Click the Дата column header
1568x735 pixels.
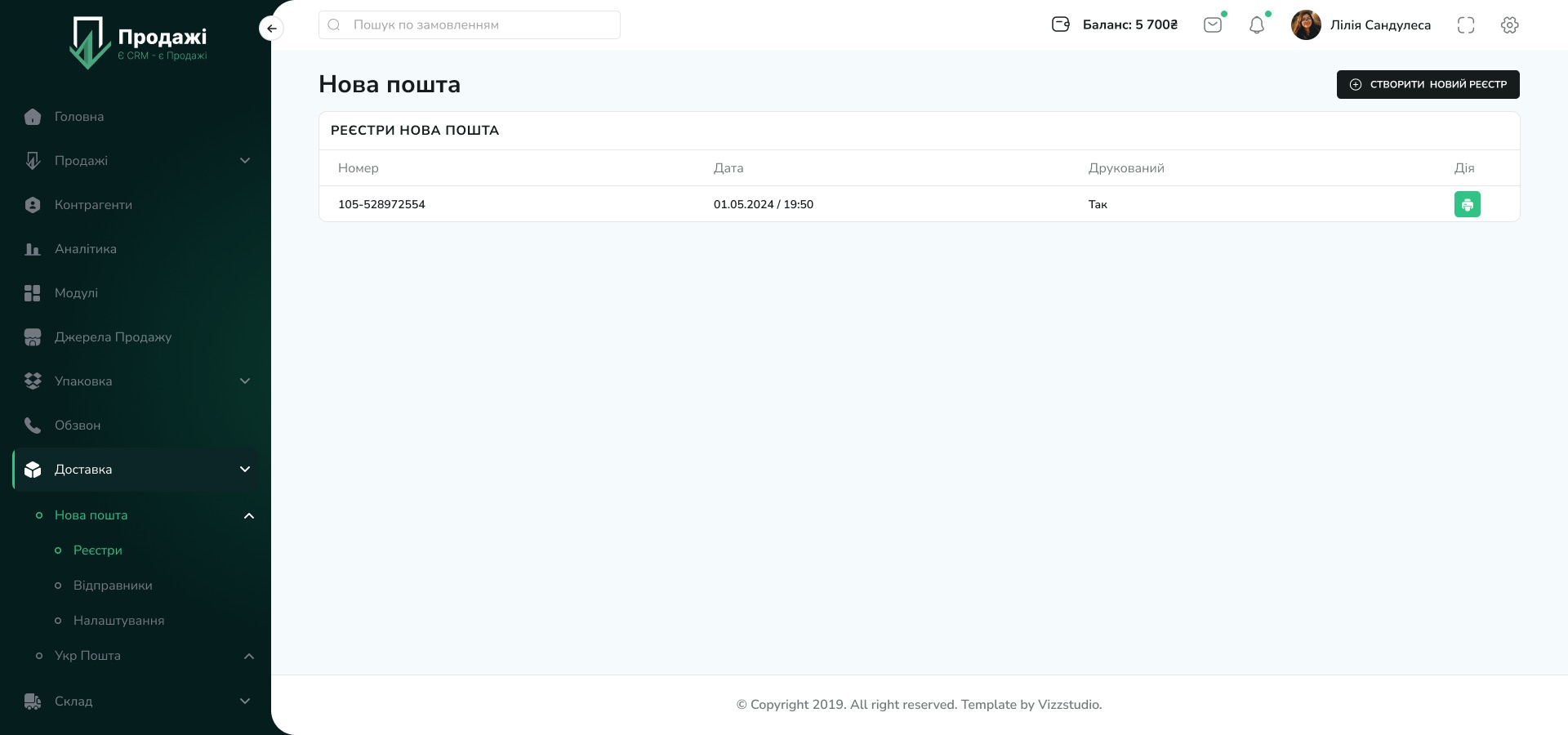click(728, 168)
